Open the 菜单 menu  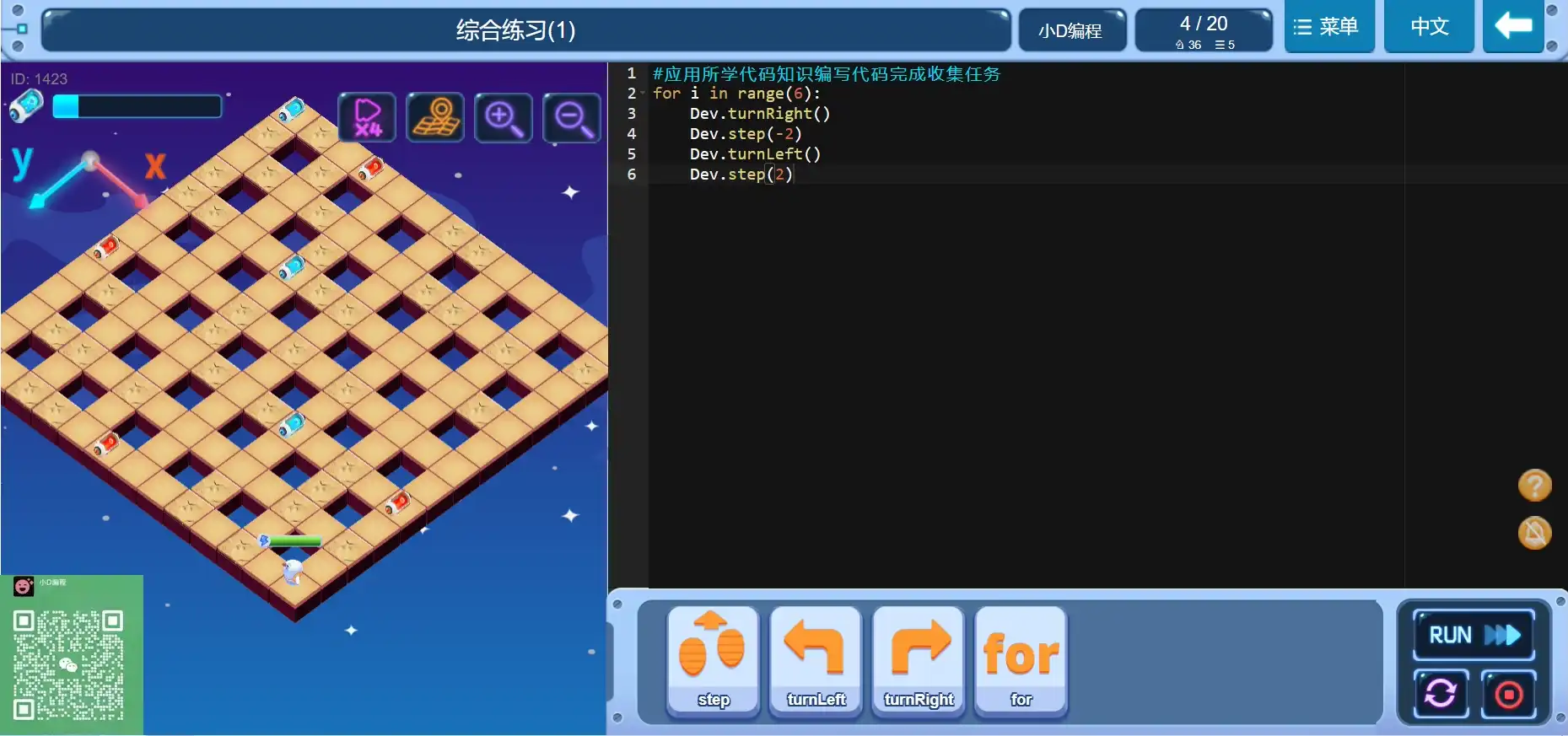coord(1328,27)
